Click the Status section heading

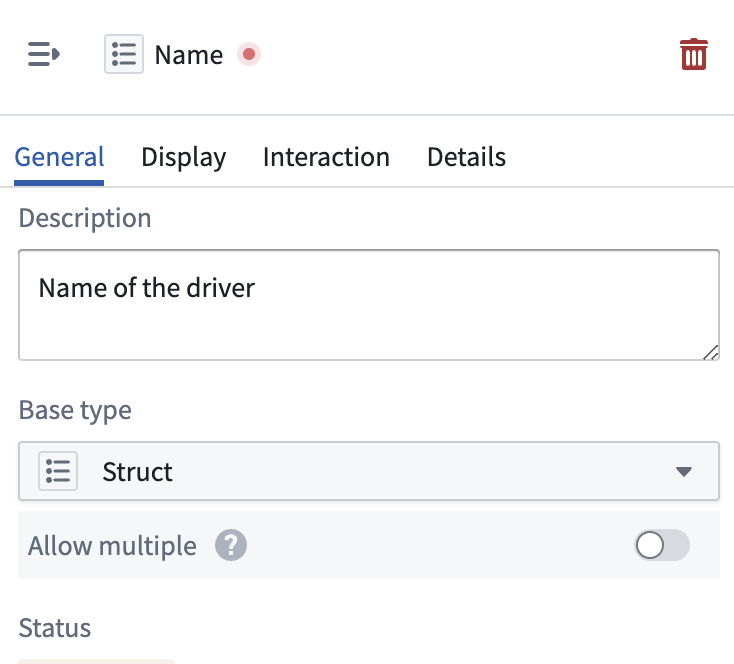(x=55, y=628)
